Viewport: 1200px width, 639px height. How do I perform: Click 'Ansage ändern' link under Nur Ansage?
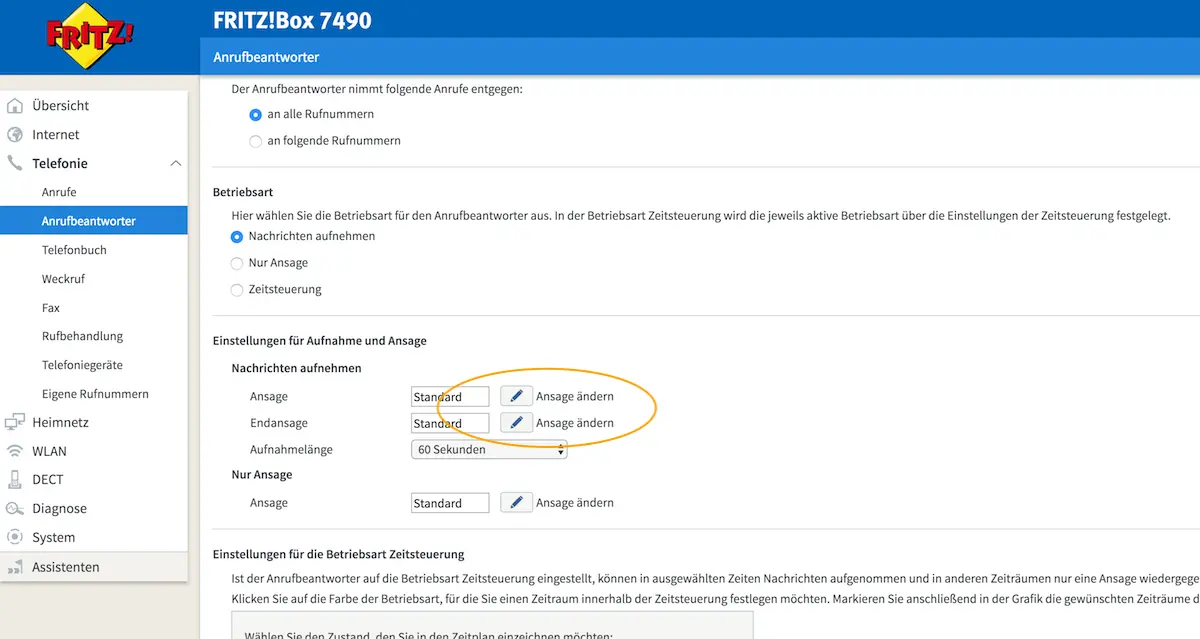(575, 503)
